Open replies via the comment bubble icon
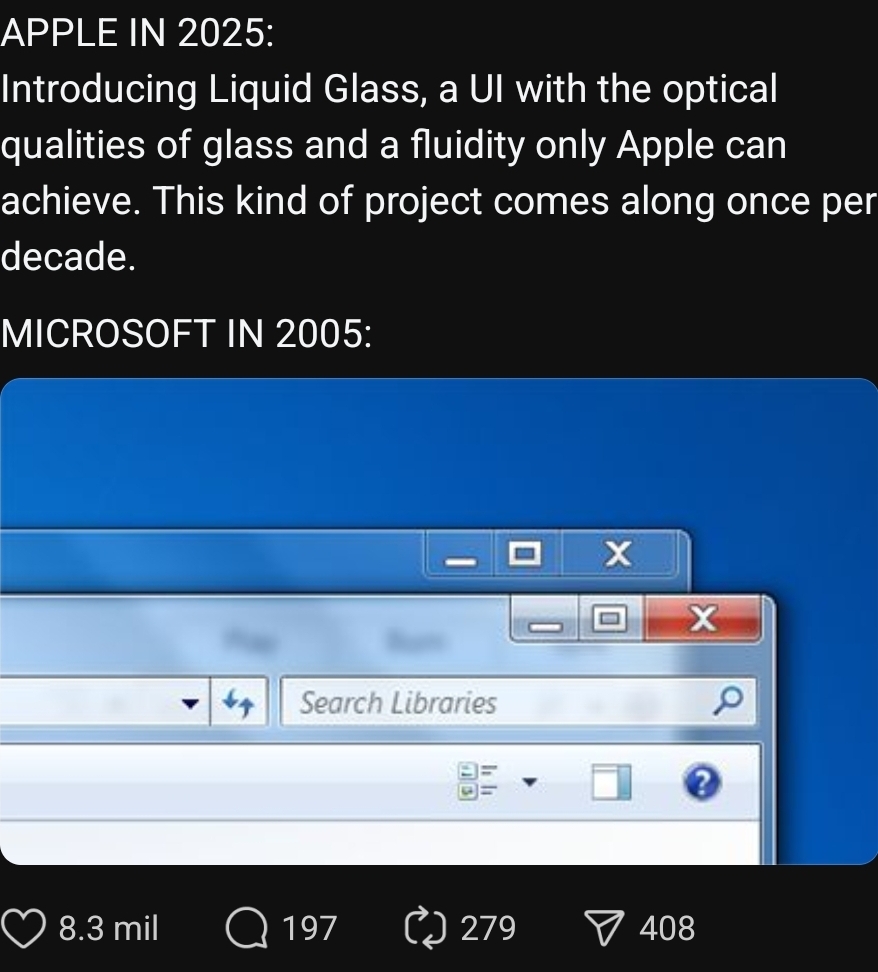 (x=247, y=928)
